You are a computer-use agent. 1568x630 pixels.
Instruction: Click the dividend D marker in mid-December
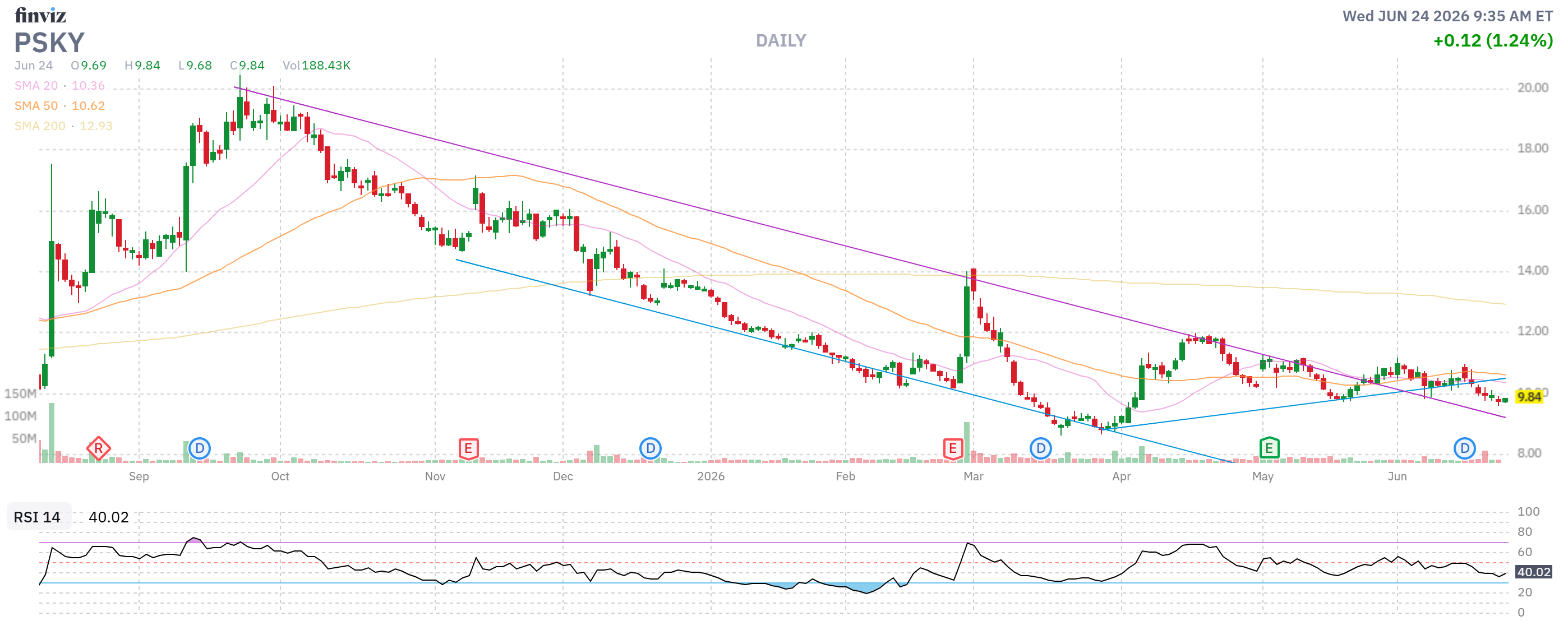coord(650,449)
